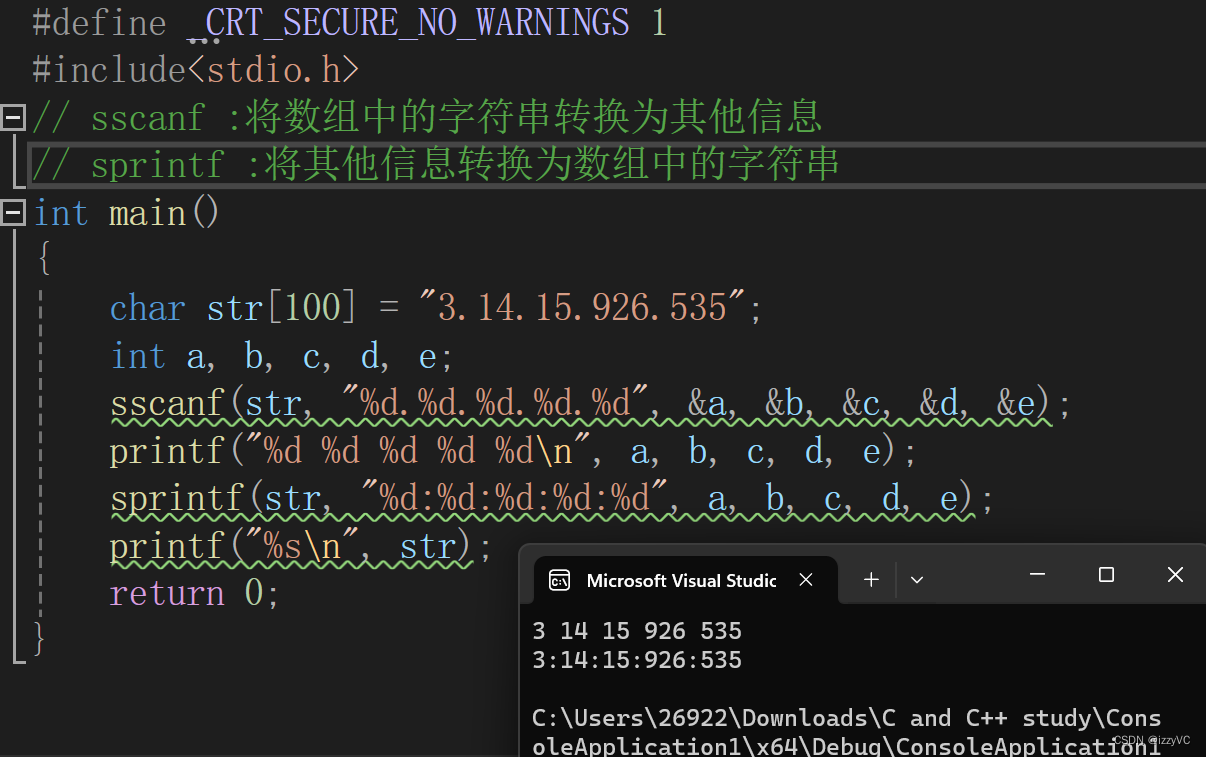Click the return 0 statement
This screenshot has width=1206, height=757.
(190, 593)
